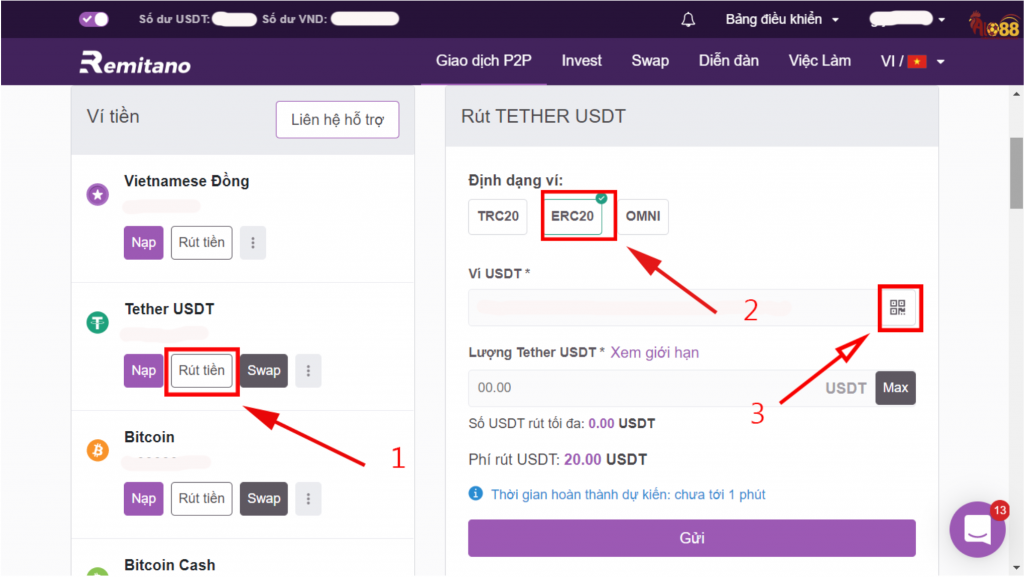Go to the Invest menu item
Screen dimensions: 1024x577
pos(581,61)
